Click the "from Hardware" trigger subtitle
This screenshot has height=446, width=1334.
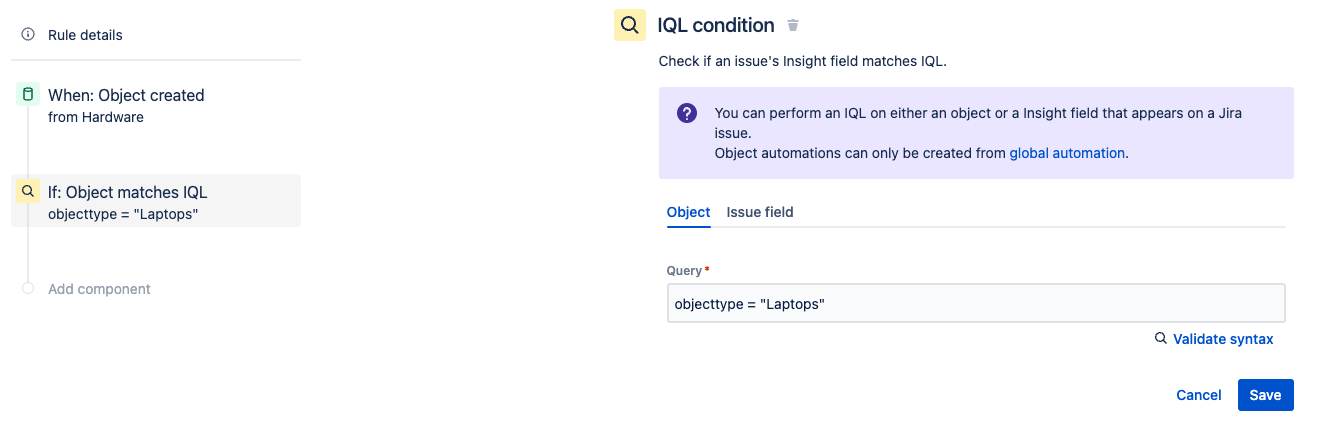coord(96,117)
